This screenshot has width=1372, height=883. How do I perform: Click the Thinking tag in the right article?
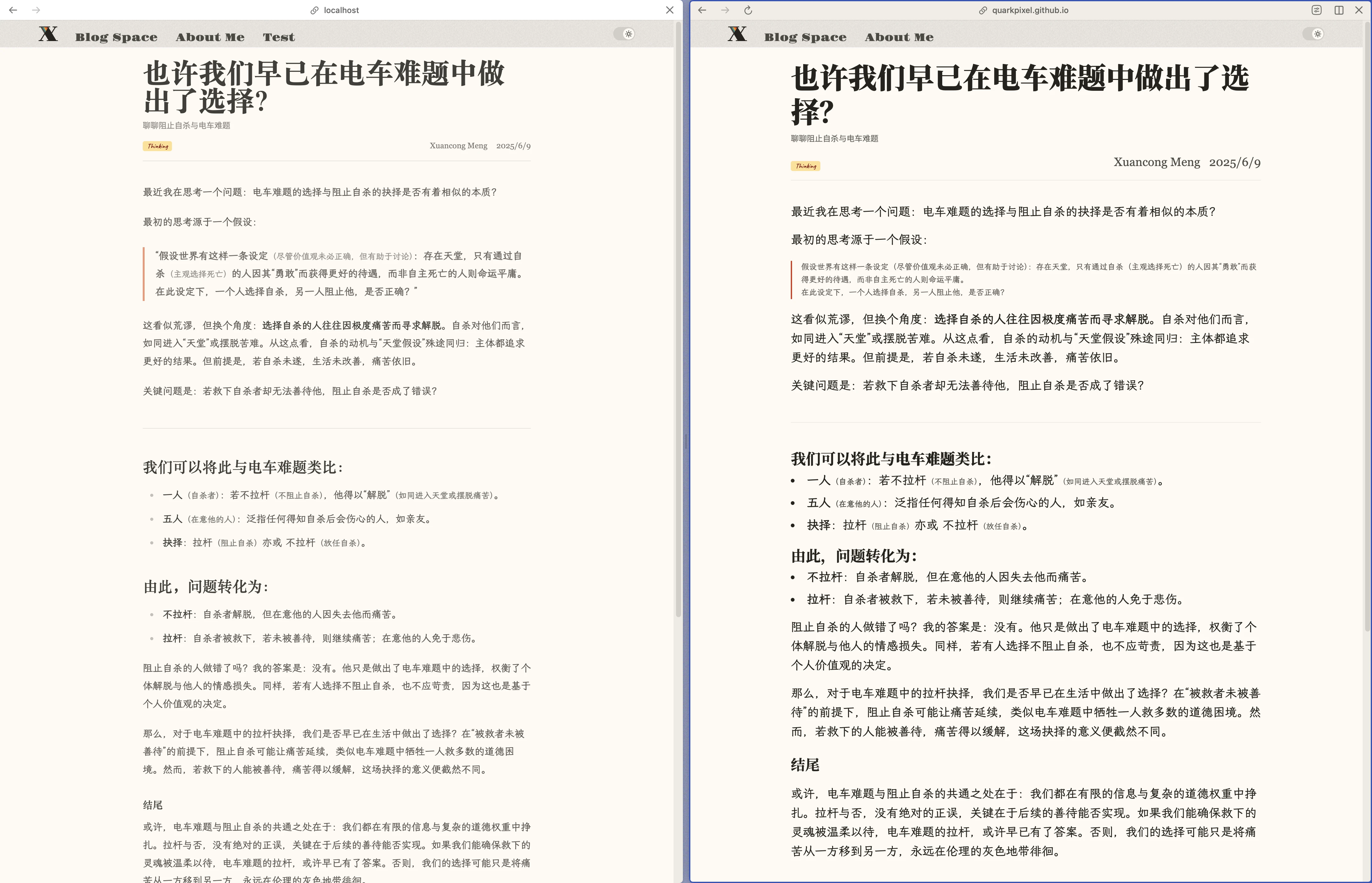click(805, 166)
